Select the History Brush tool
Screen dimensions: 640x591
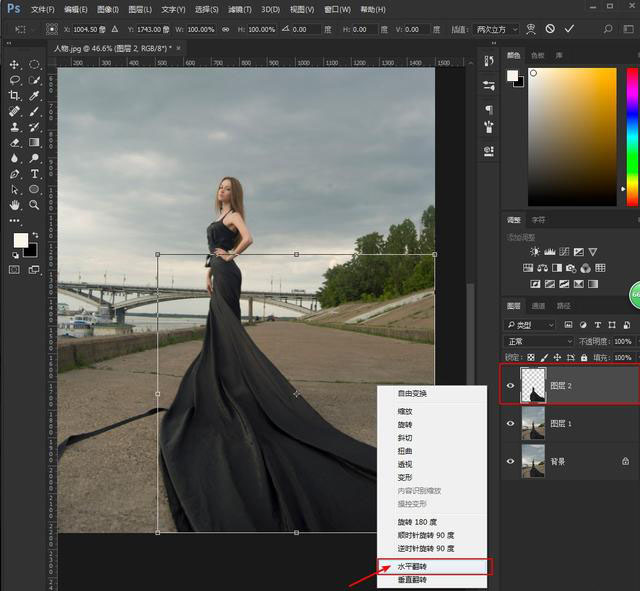pyautogui.click(x=34, y=127)
